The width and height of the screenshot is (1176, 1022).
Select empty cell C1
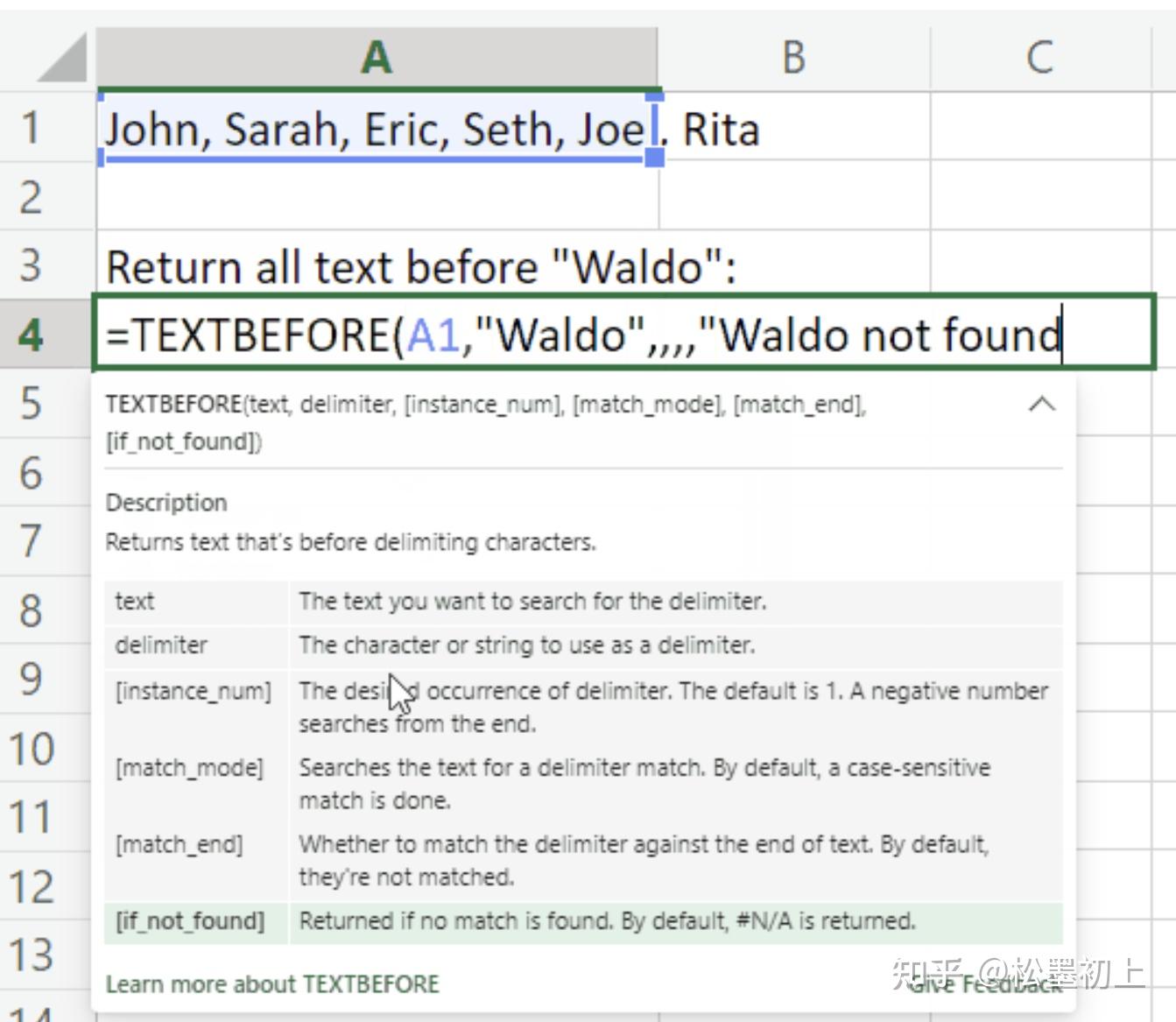click(x=1039, y=128)
